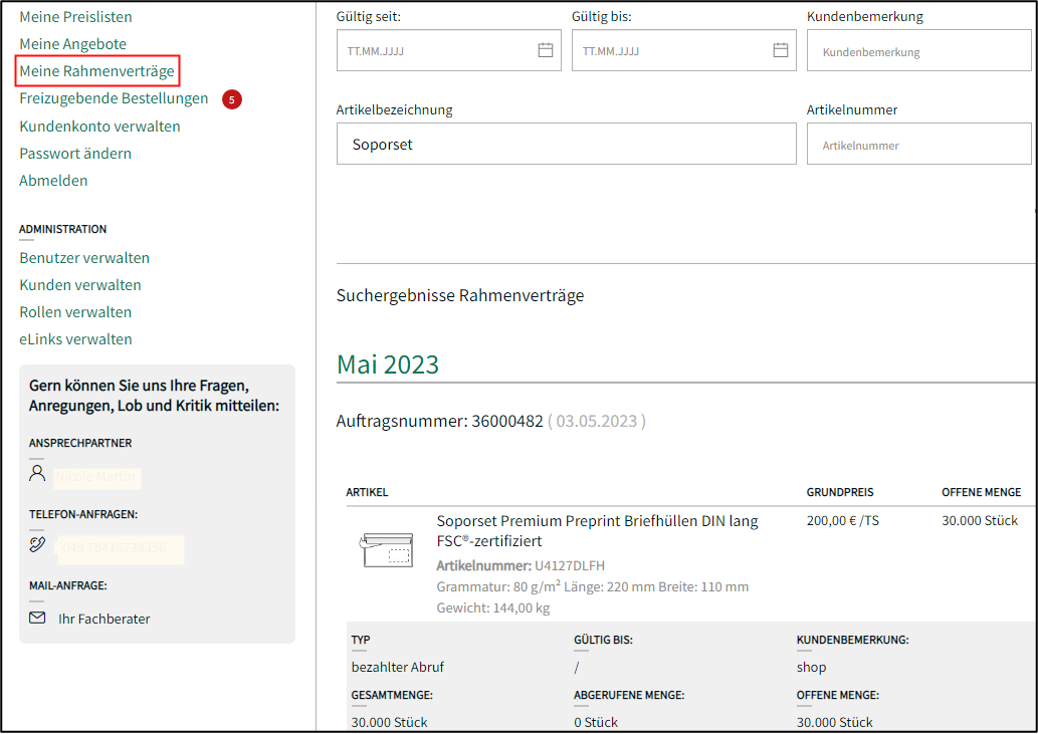
Task: Click the red notification badge showing 5
Action: [232, 99]
